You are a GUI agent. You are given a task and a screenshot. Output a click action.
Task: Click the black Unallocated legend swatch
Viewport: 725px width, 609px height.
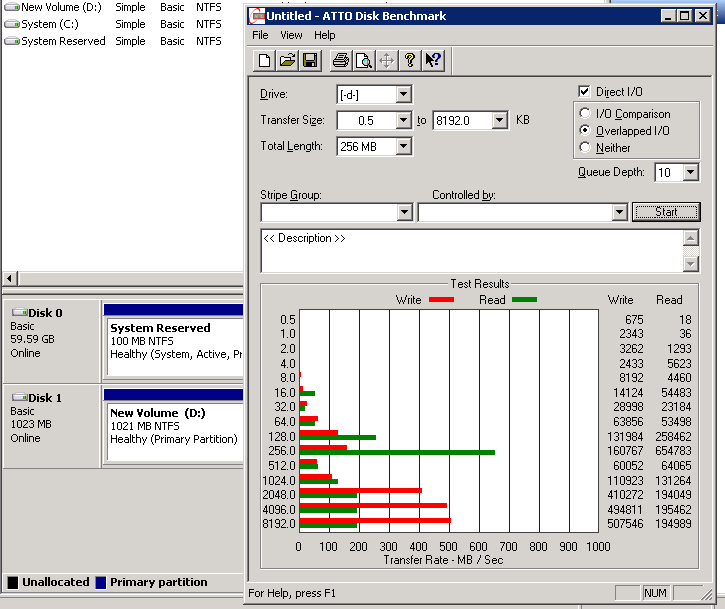click(x=13, y=582)
